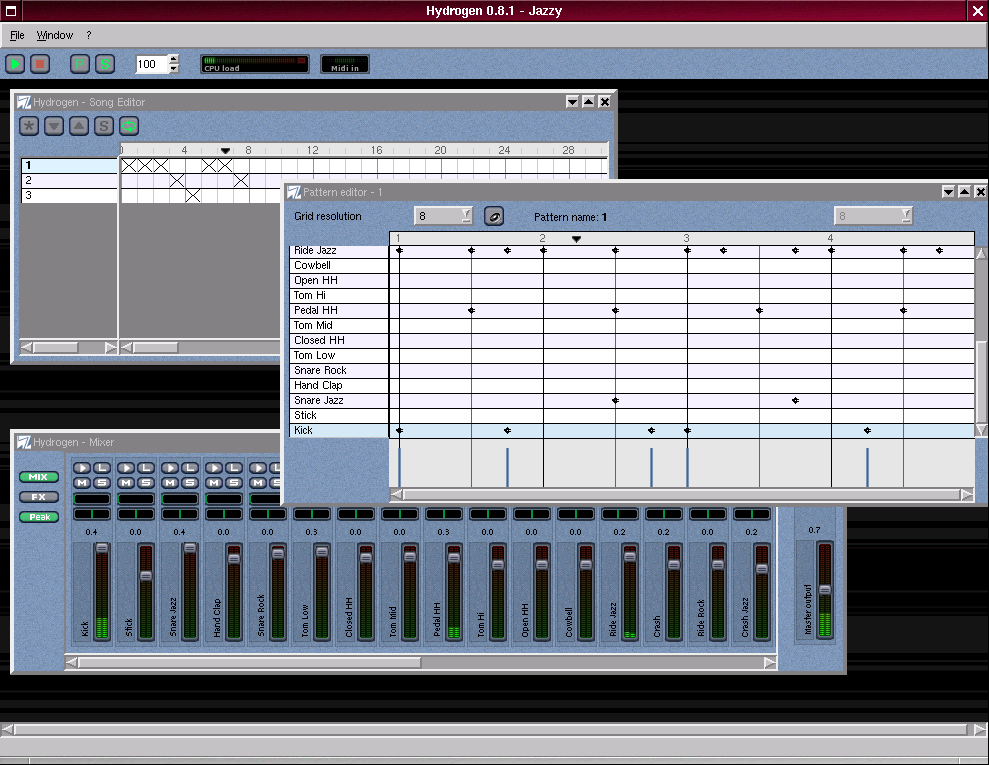Click the Pattern editor playhead triangle marker
This screenshot has height=765, width=989.
576,239
